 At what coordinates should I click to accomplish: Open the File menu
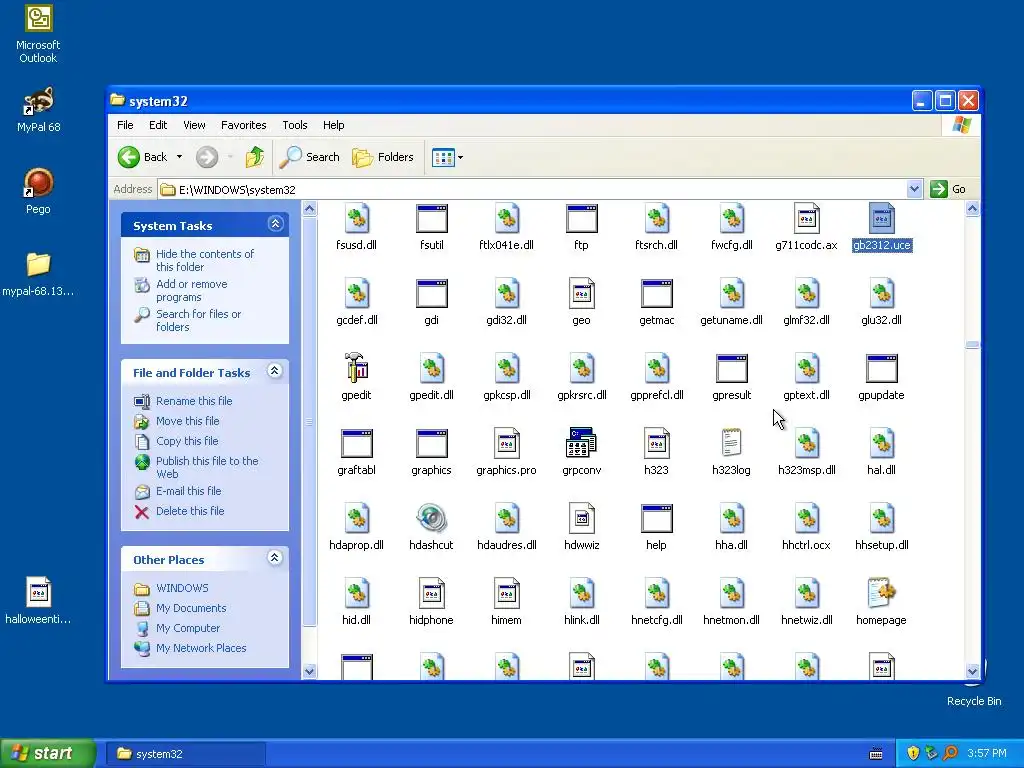click(x=125, y=125)
